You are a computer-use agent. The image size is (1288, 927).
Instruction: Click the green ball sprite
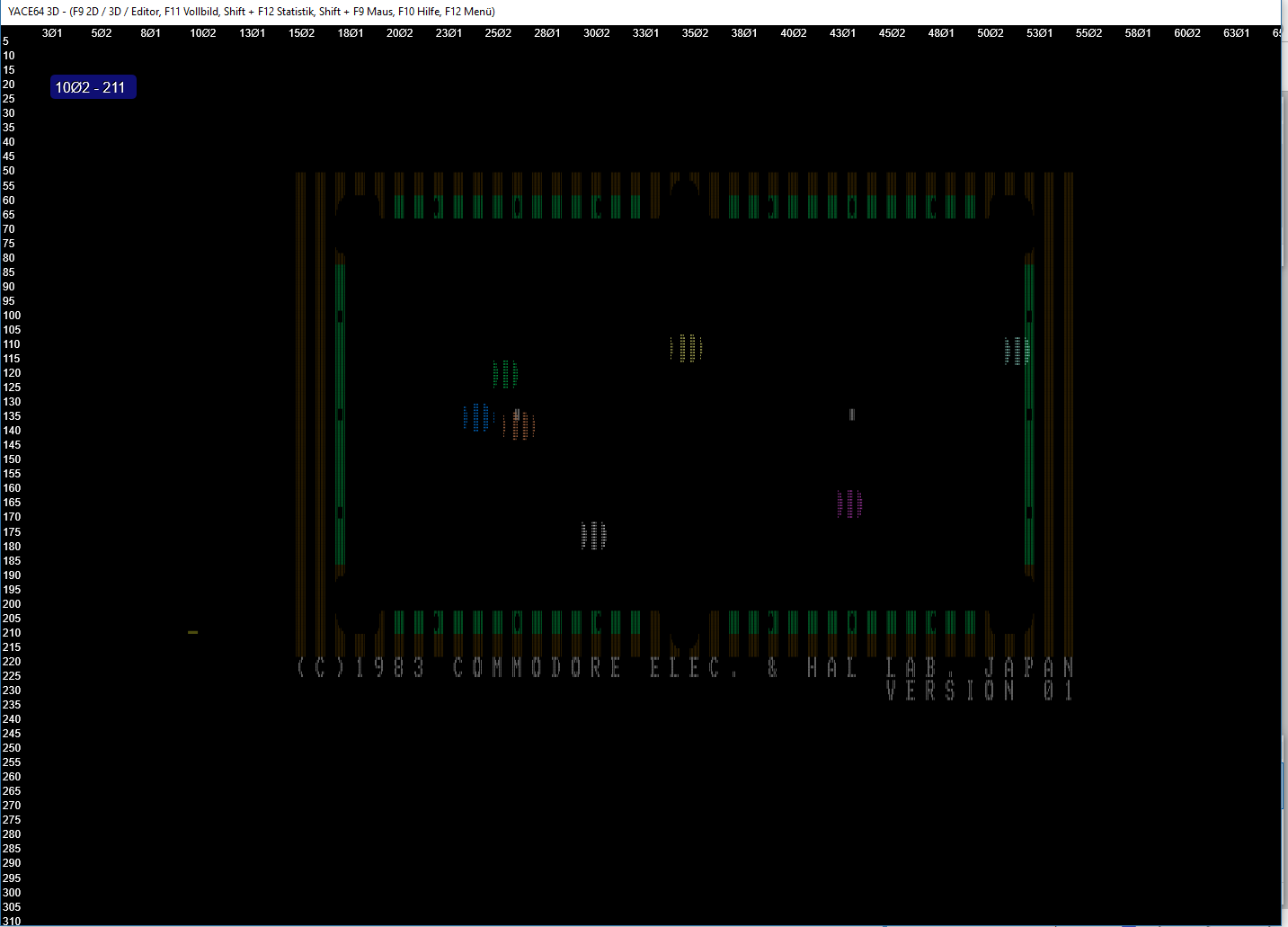tap(505, 374)
